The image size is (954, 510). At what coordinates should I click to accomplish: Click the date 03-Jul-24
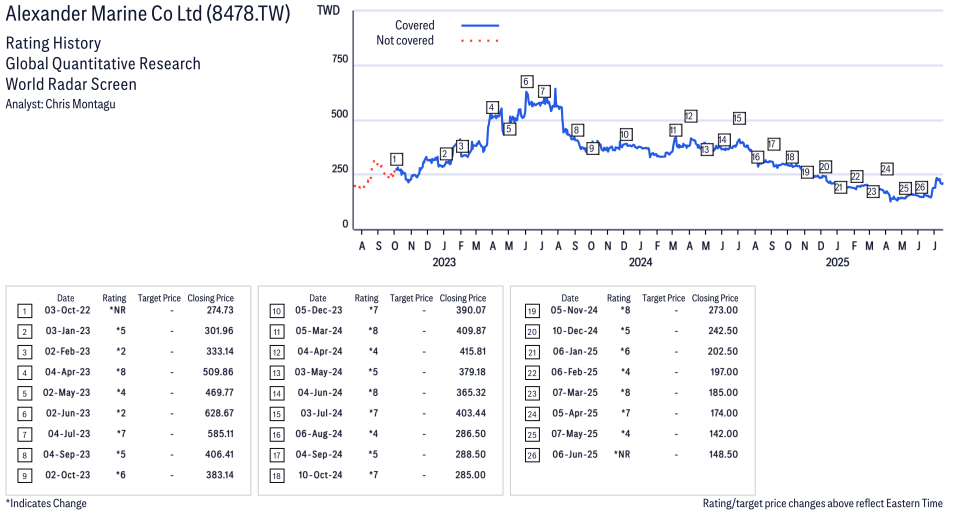pos(322,413)
